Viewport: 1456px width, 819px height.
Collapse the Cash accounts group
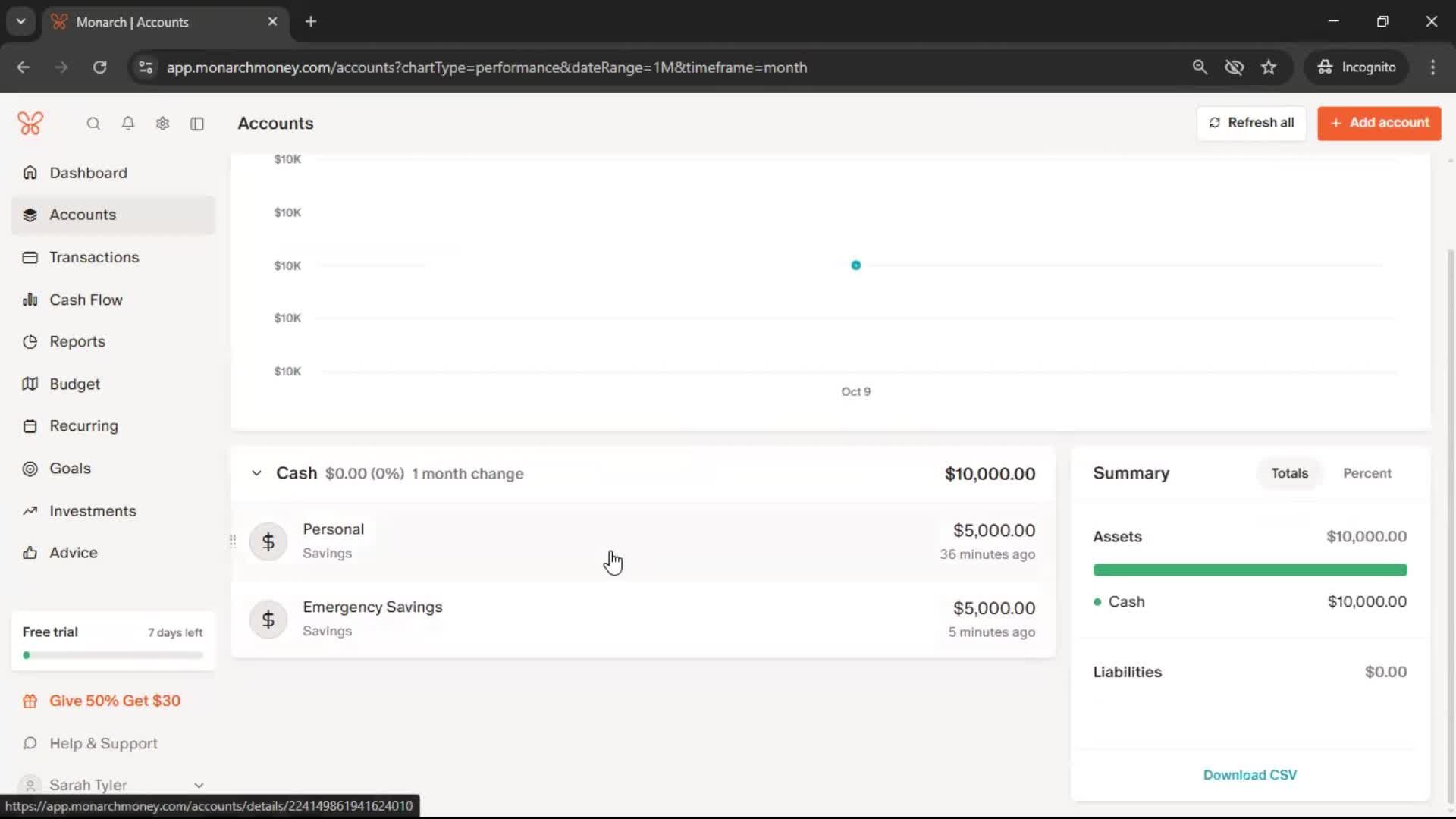pyautogui.click(x=256, y=473)
